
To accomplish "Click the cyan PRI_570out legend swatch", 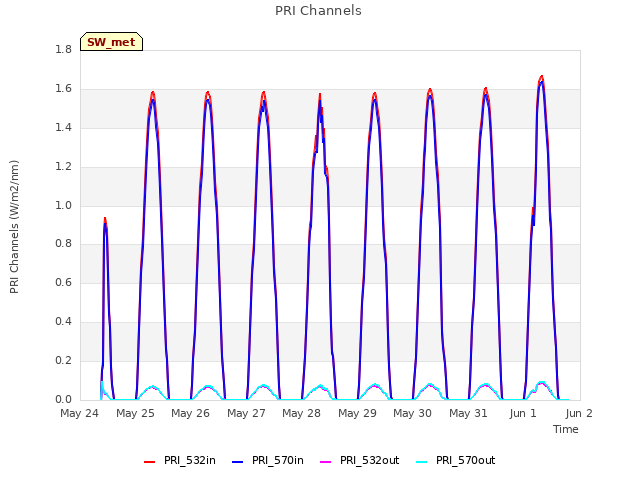I will pyautogui.click(x=422, y=461).
